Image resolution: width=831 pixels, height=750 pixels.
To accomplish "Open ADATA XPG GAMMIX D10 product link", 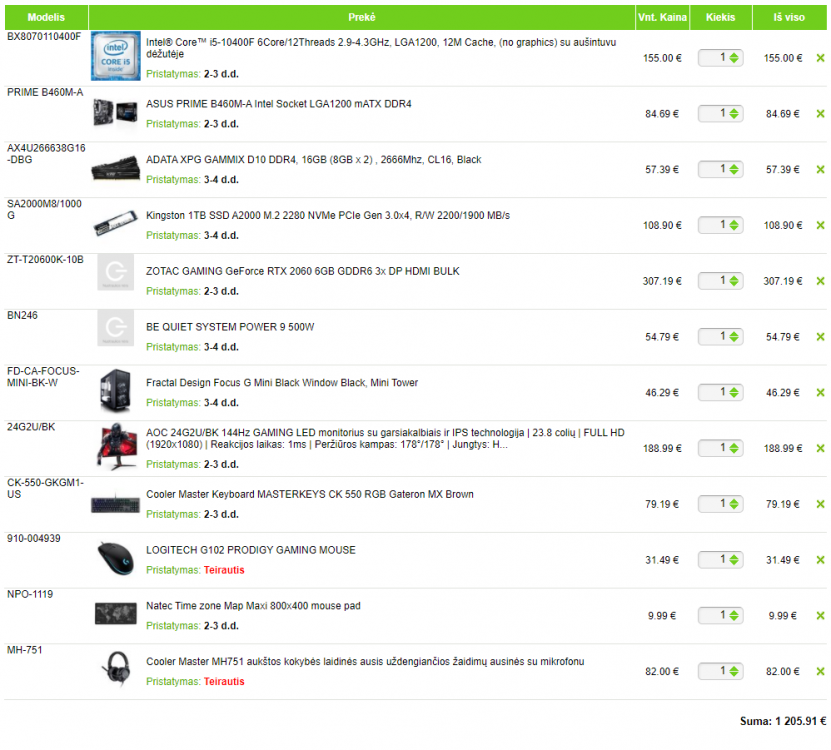I will pos(314,160).
